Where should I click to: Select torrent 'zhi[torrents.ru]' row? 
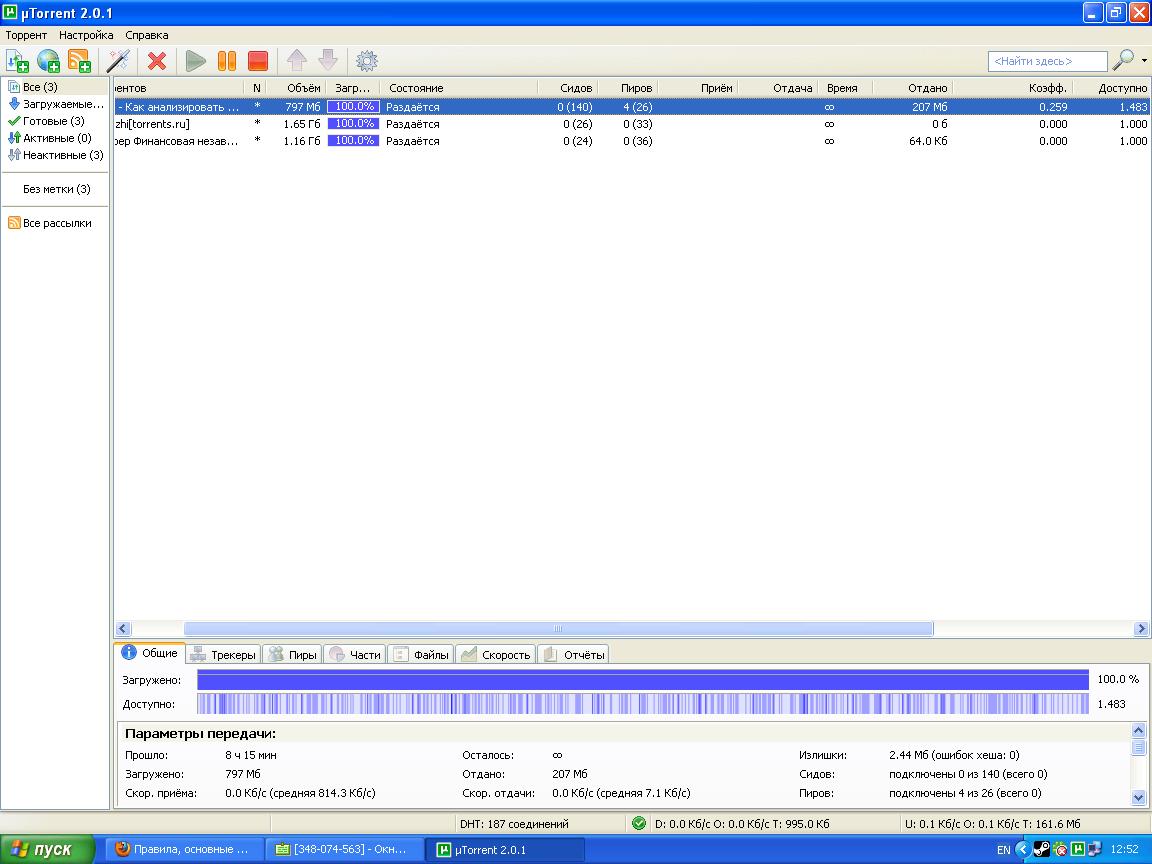632,124
